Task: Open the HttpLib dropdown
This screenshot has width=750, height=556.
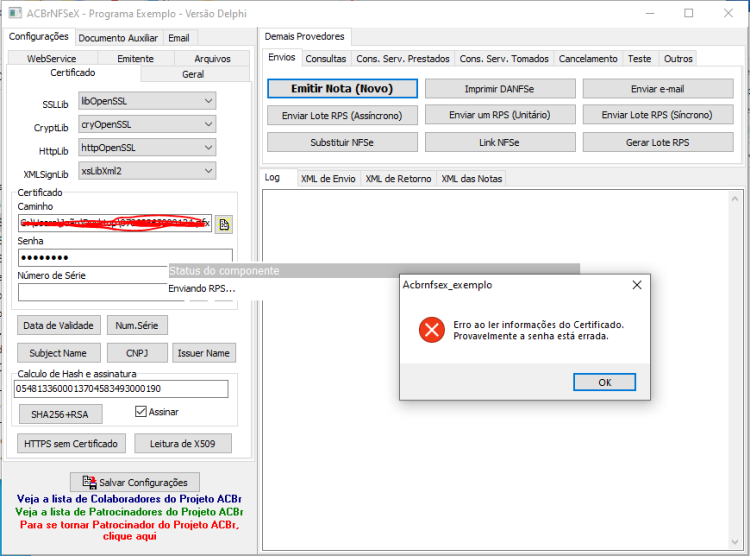Action: point(147,147)
